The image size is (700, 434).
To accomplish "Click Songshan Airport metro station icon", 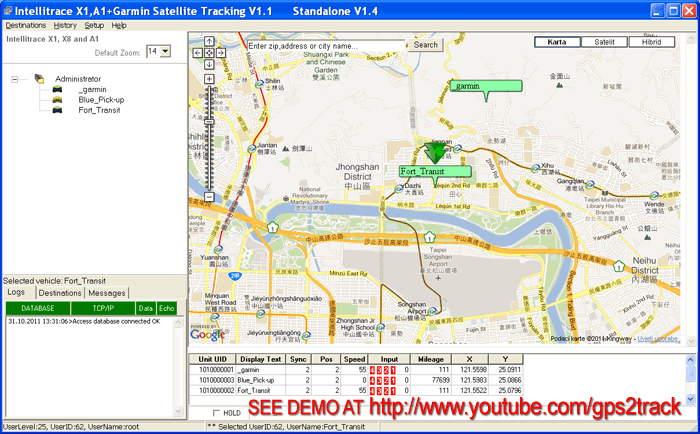I will click(432, 311).
